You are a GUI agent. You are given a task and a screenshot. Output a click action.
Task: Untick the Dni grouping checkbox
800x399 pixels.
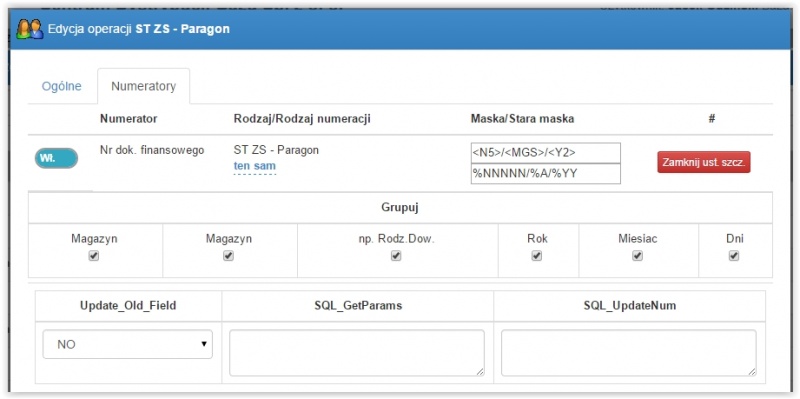(x=734, y=256)
